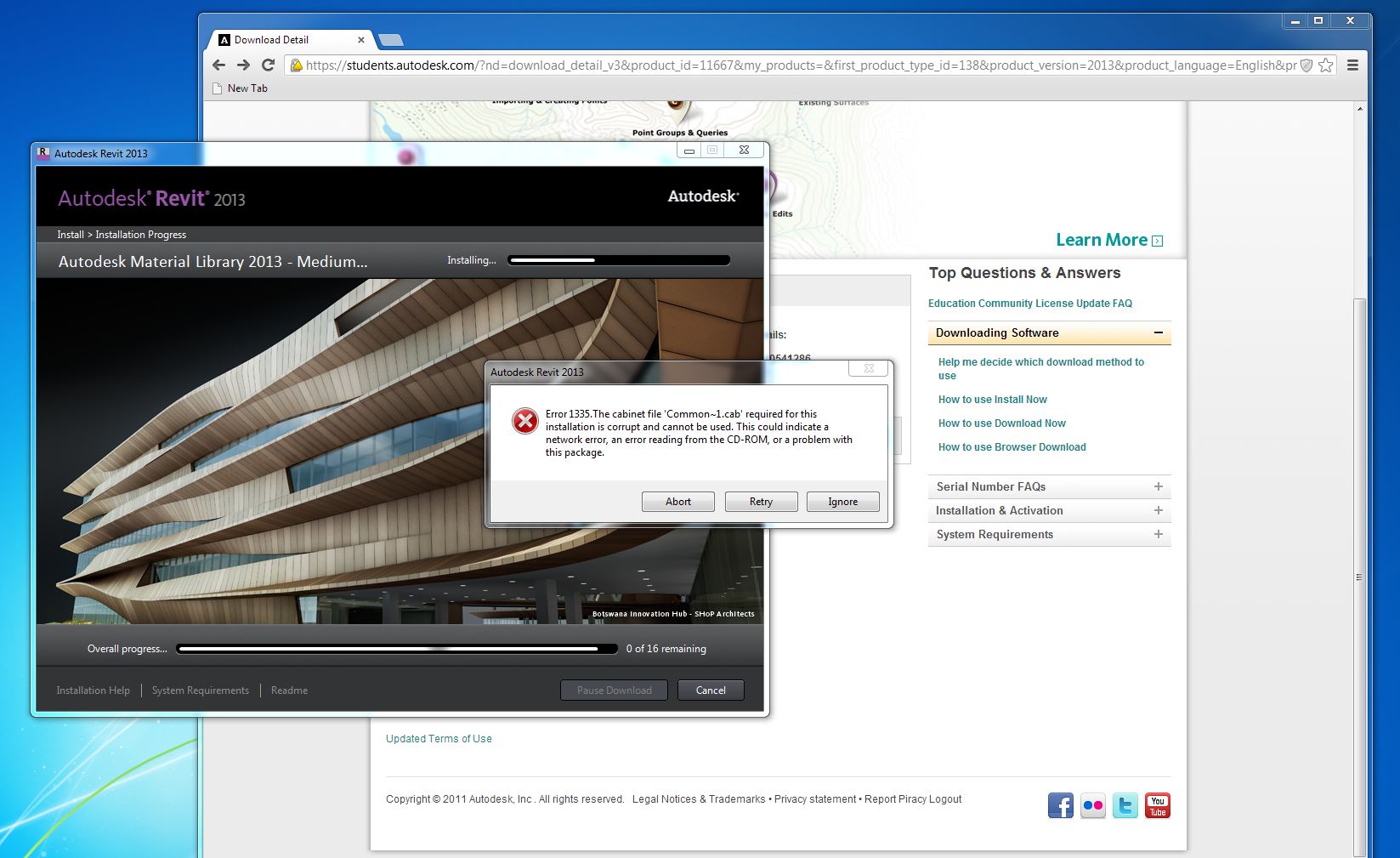Expand System Requirements FAQ section
This screenshot has height=858, width=1400.
(x=1158, y=534)
